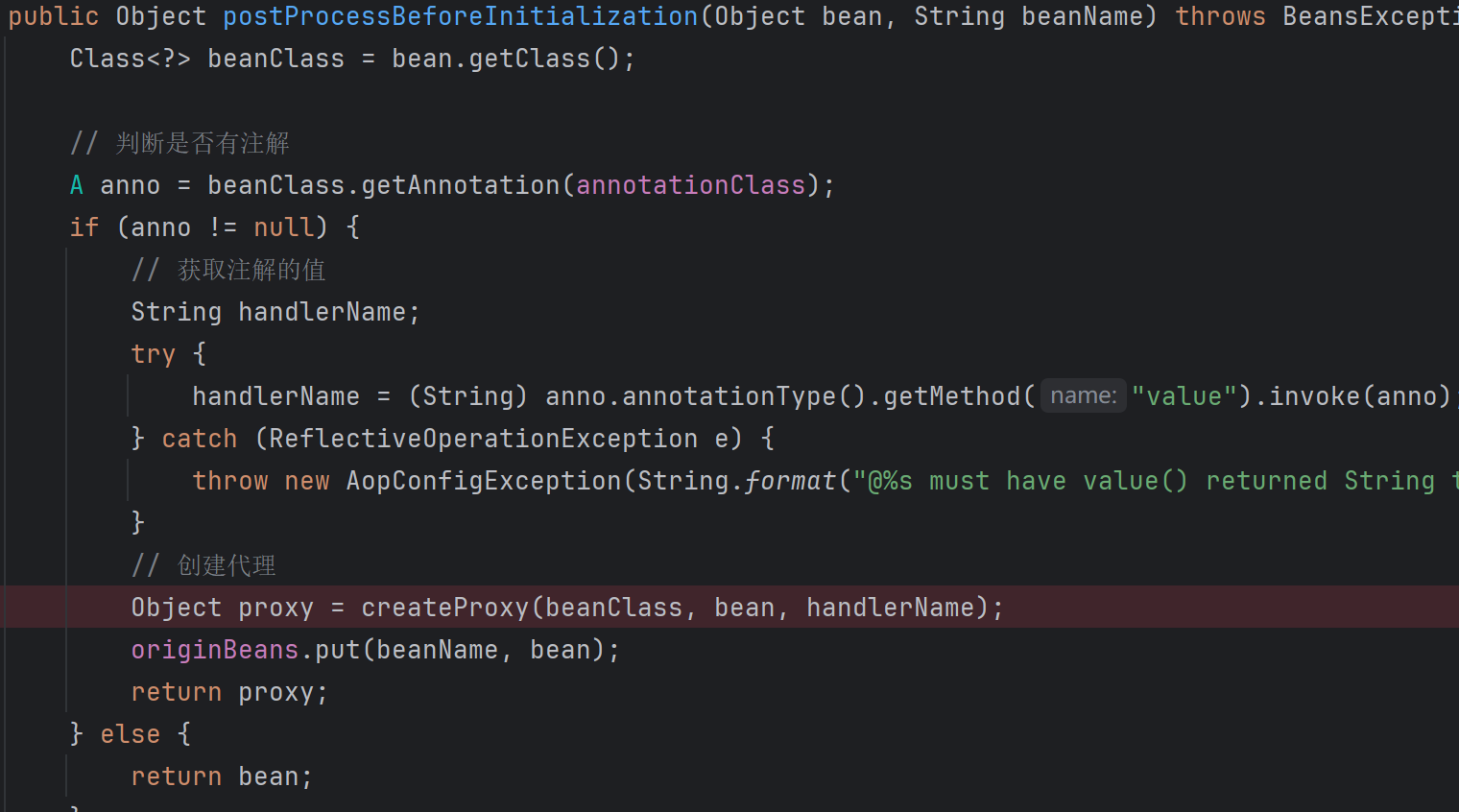The image size is (1459, 812).
Task: Click the AopConfigException constructor call
Action: (x=483, y=481)
